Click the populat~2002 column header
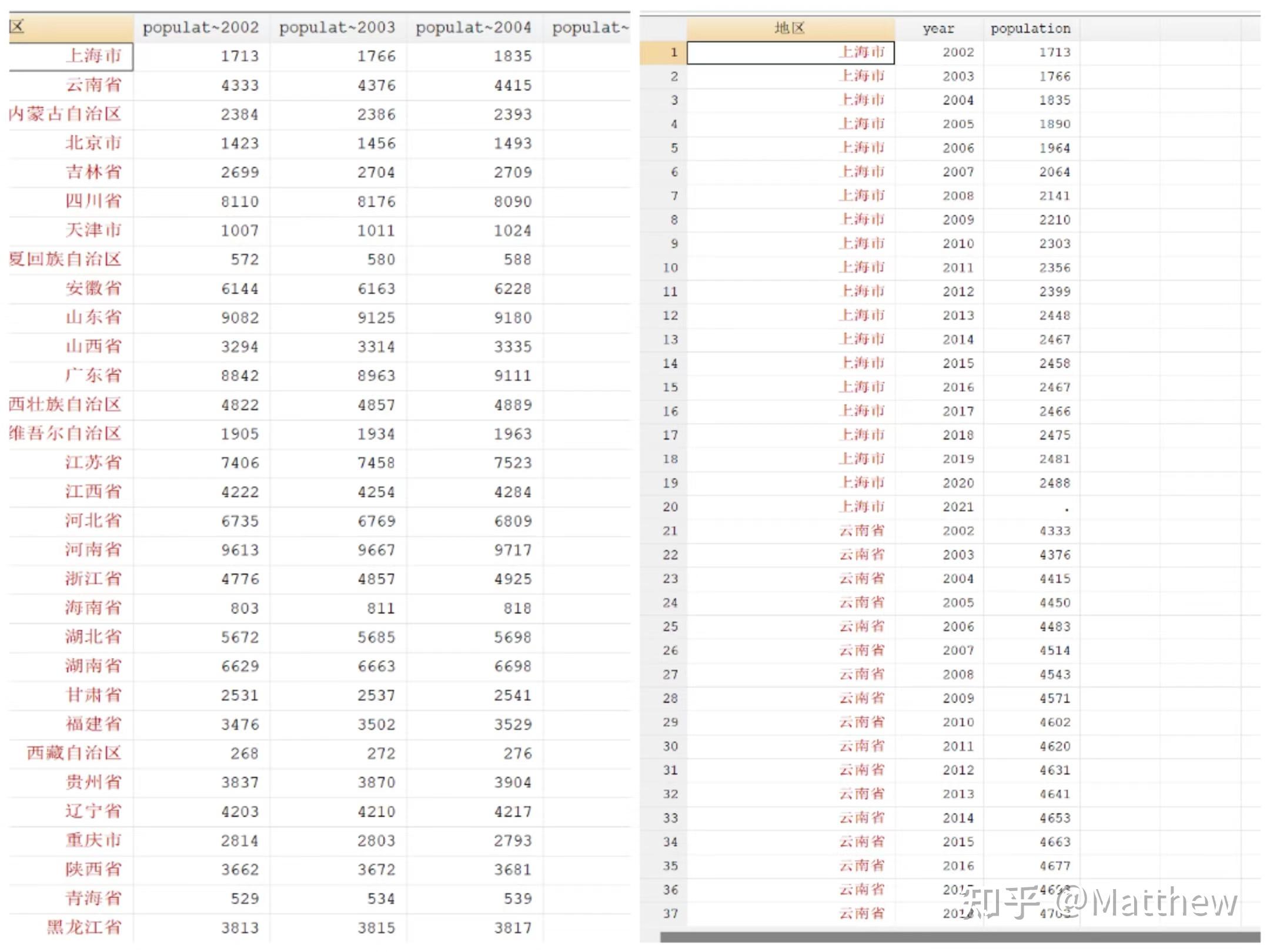 click(200, 27)
